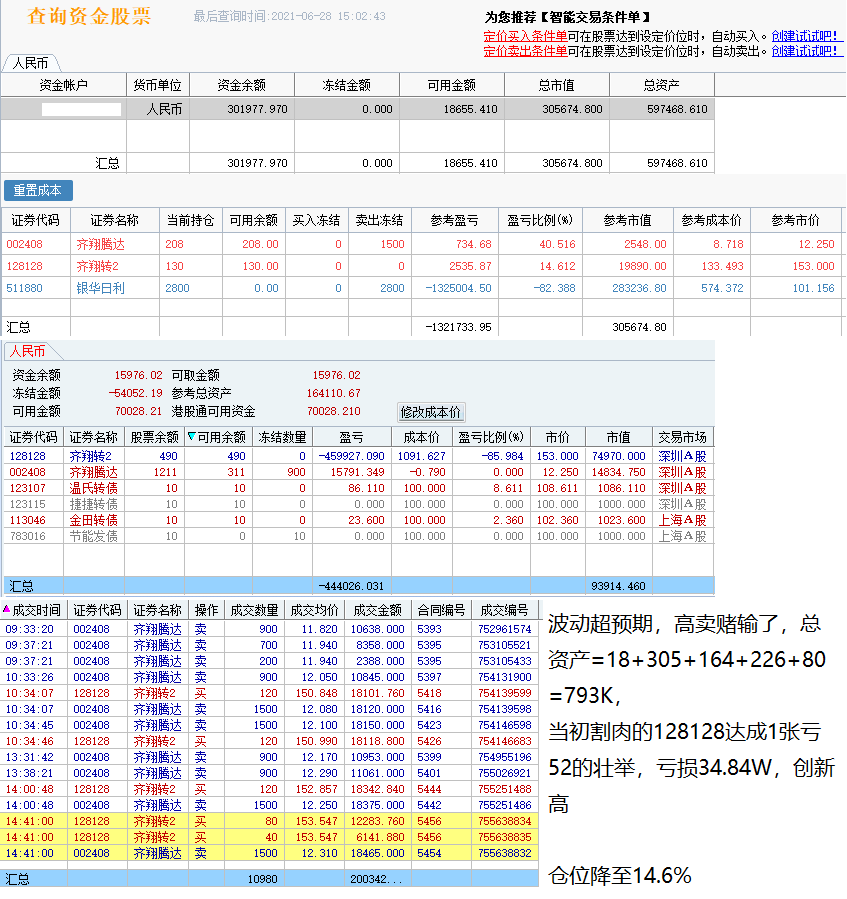The height and width of the screenshot is (899, 847).
Task: Click the 资金帐户 column header
Action: pos(64,85)
